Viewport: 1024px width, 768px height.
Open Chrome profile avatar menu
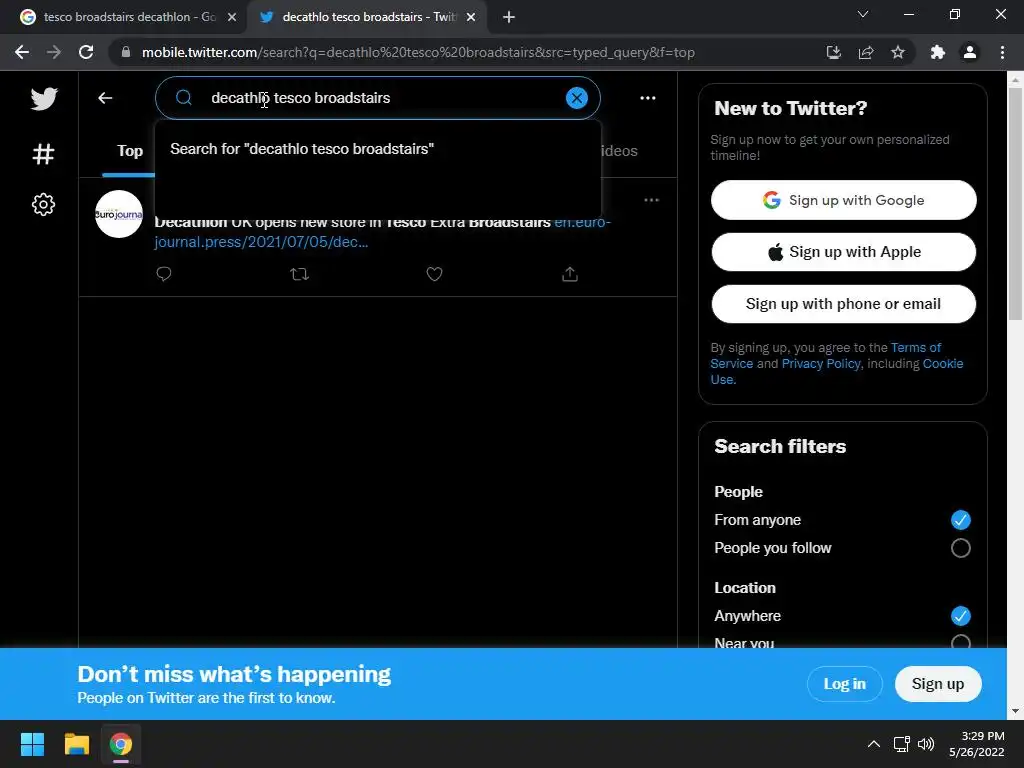[970, 52]
